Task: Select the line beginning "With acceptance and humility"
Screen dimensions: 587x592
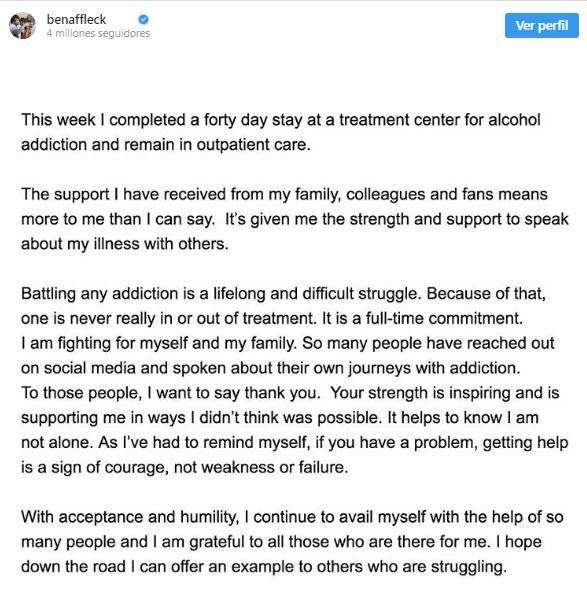Action: click(x=293, y=517)
